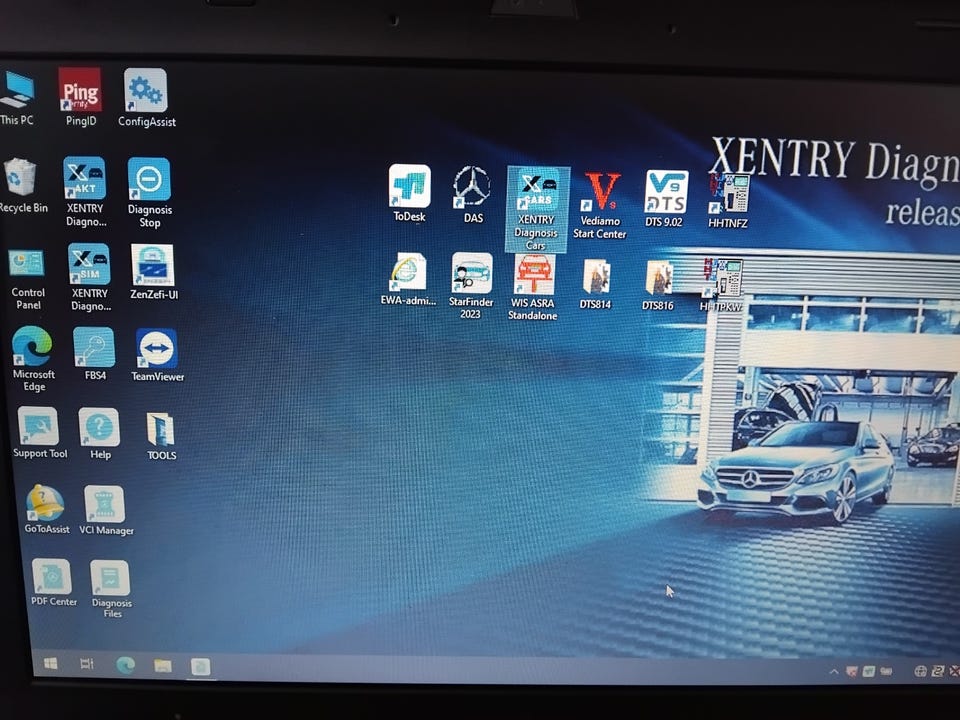
Task: Select XENTRY Diagnosis Cars icon
Action: [x=537, y=209]
